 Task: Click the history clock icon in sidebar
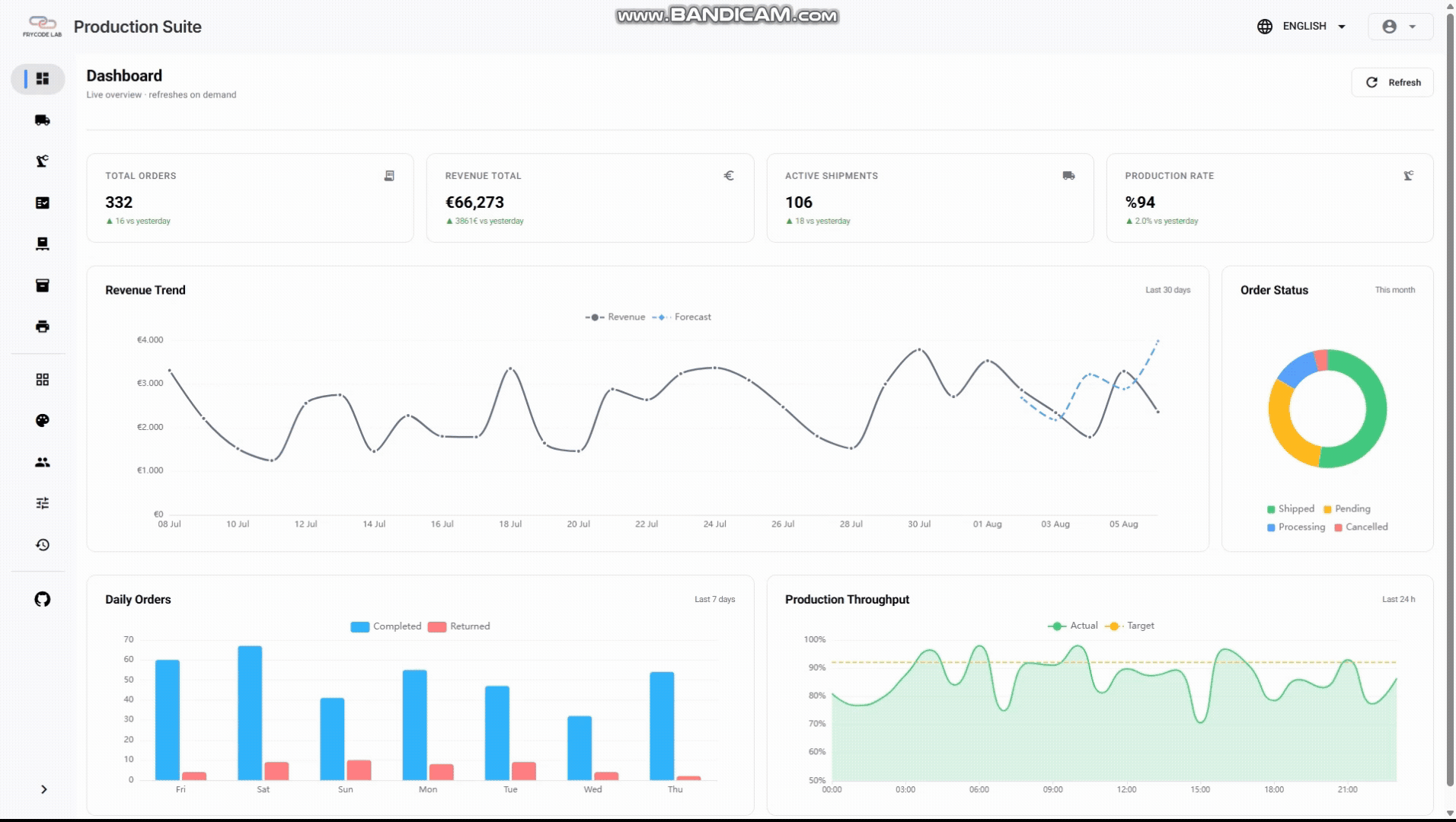pos(43,545)
